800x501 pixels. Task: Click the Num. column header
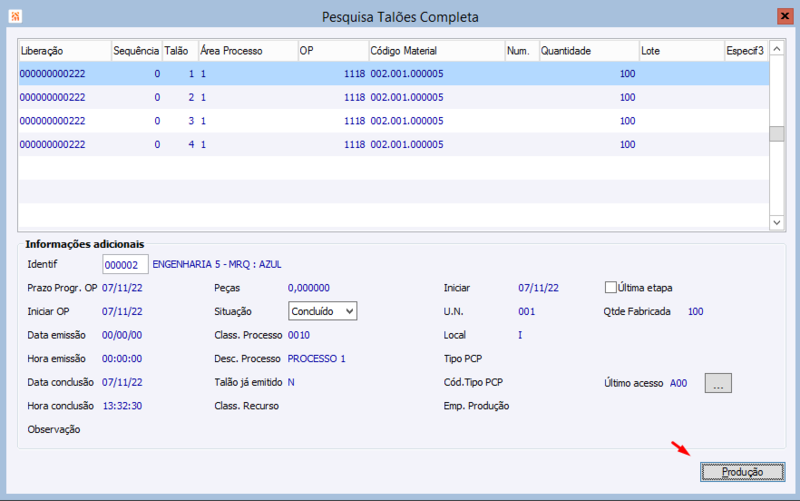tap(522, 51)
